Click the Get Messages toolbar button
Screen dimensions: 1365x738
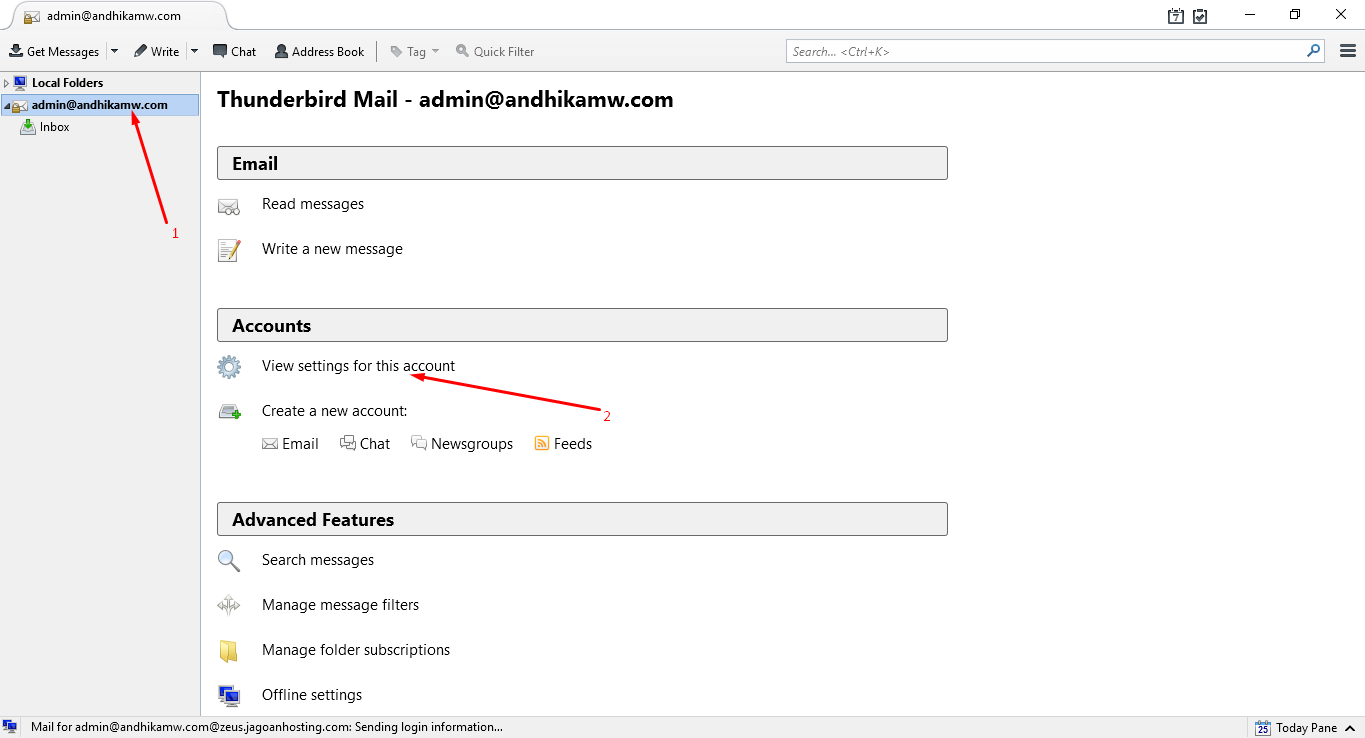coord(54,51)
